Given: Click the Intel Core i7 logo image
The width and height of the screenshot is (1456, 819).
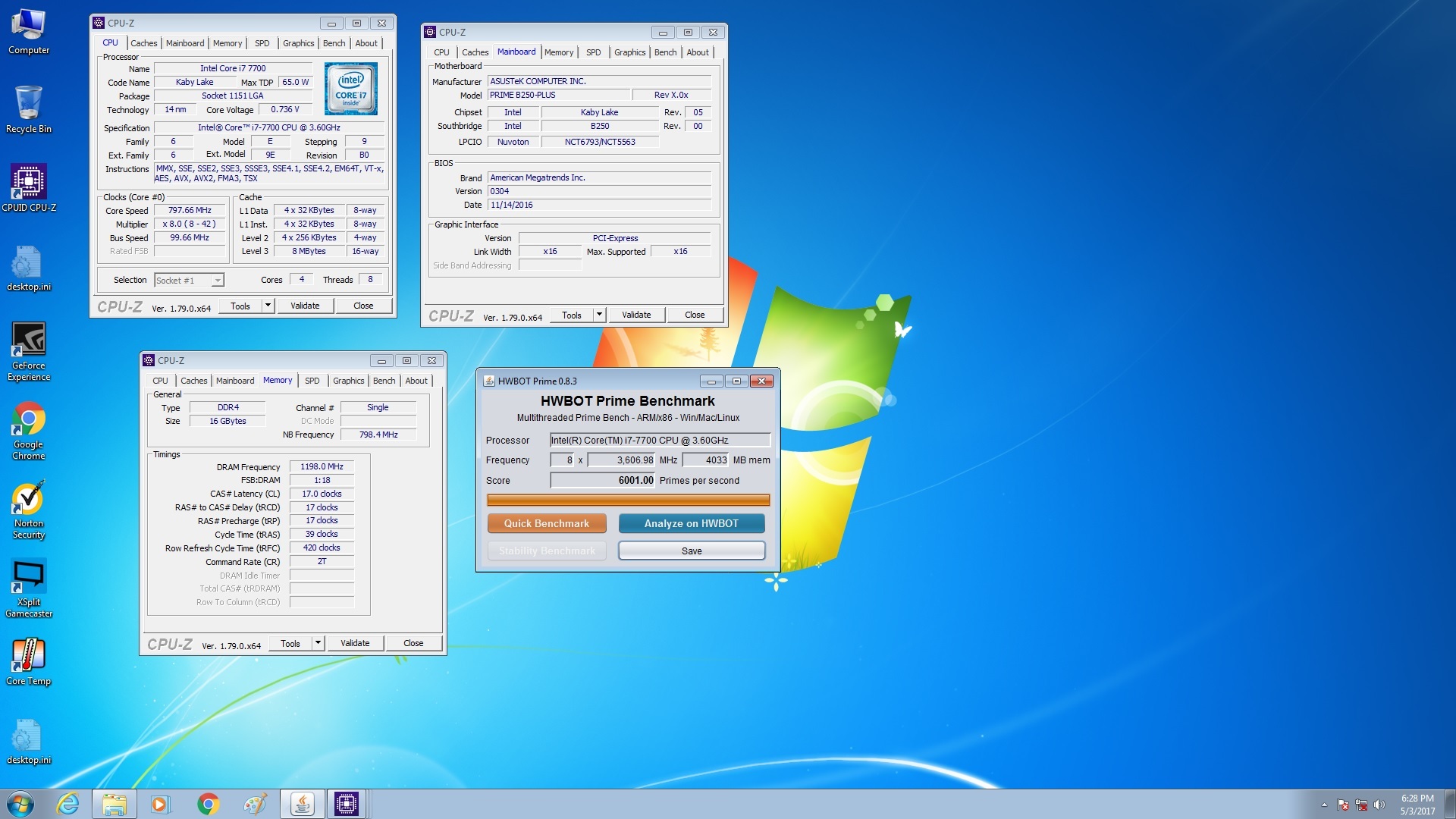Looking at the screenshot, I should pyautogui.click(x=350, y=89).
